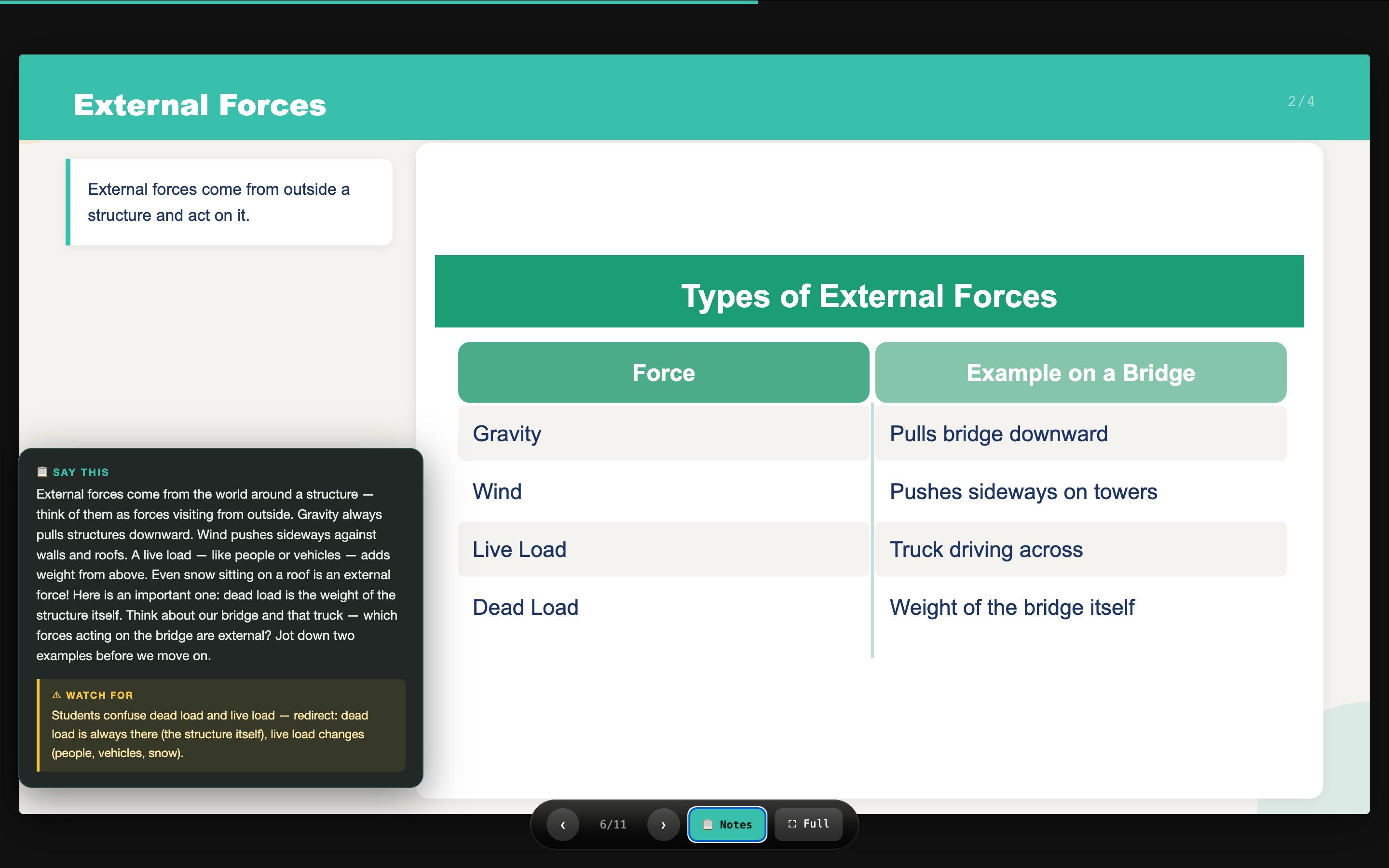Select the Types of External Forces banner

pyautogui.click(x=869, y=291)
